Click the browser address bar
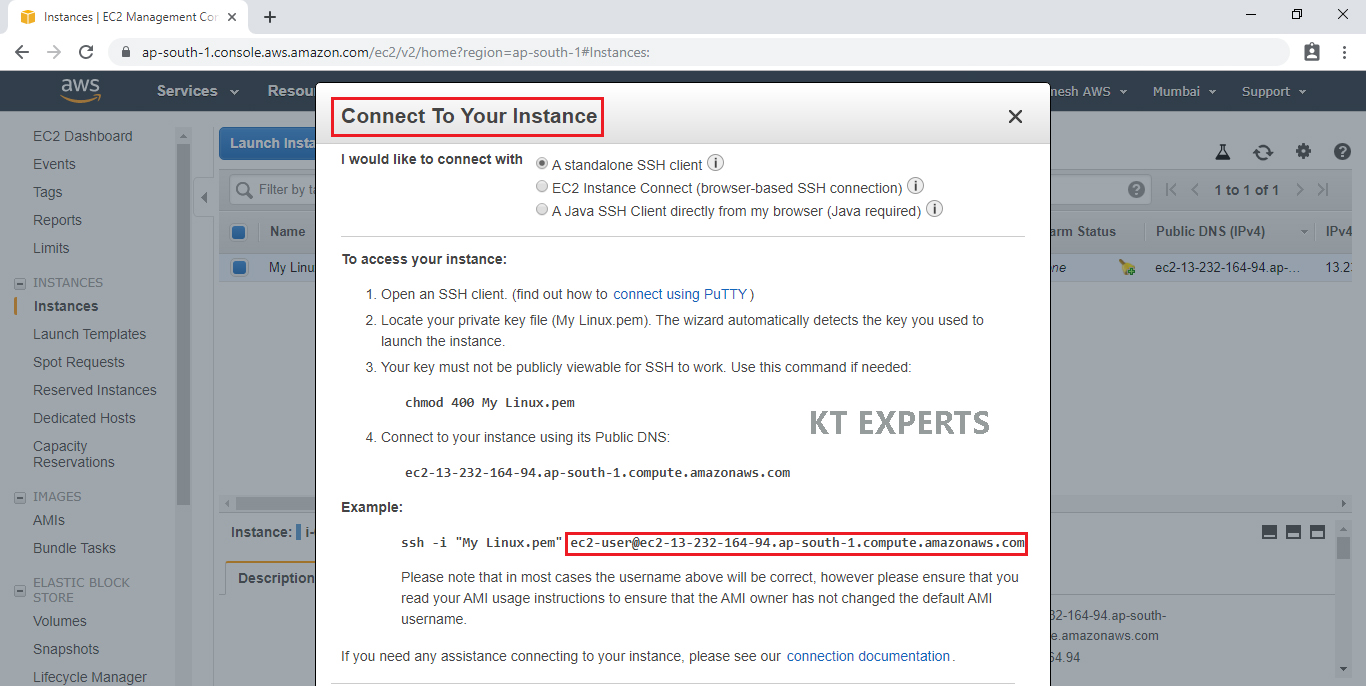The height and width of the screenshot is (686, 1366). tap(700, 52)
